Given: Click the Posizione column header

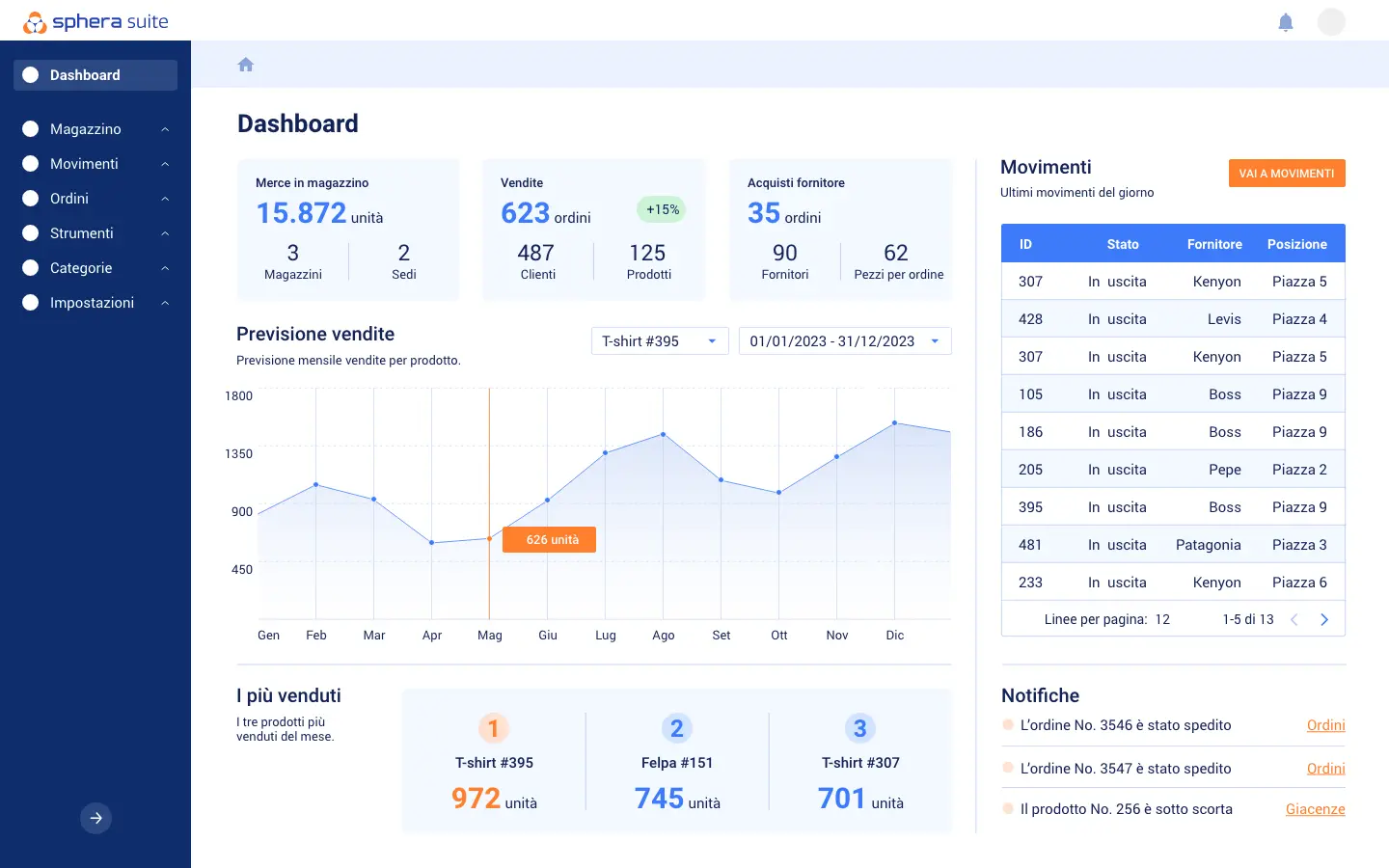Looking at the screenshot, I should 1297,244.
